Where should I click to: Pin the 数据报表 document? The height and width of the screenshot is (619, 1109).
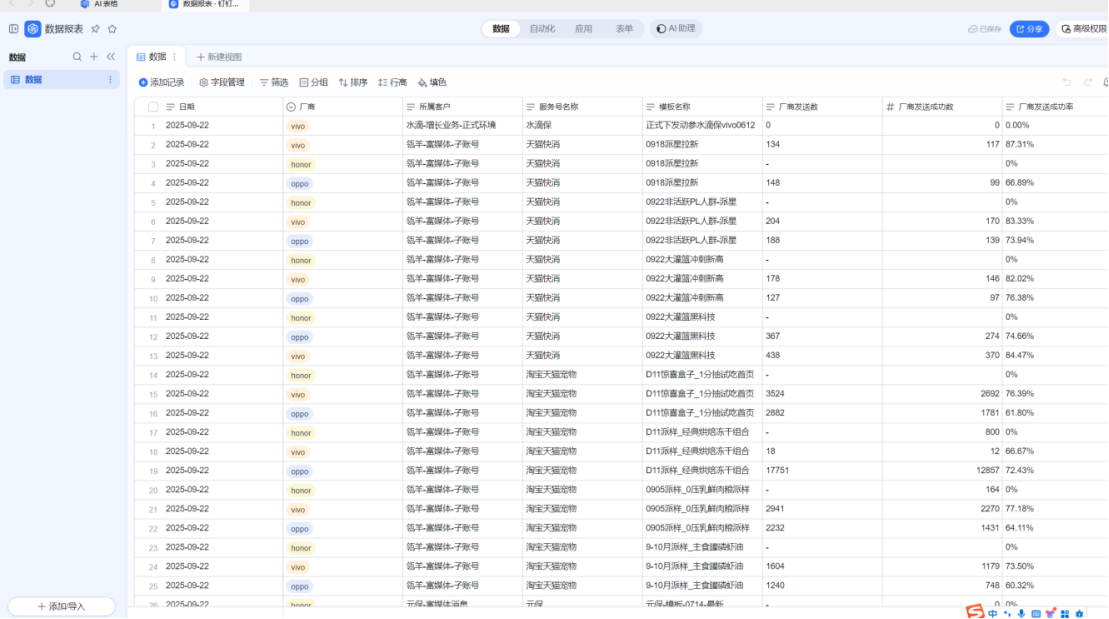click(x=95, y=29)
